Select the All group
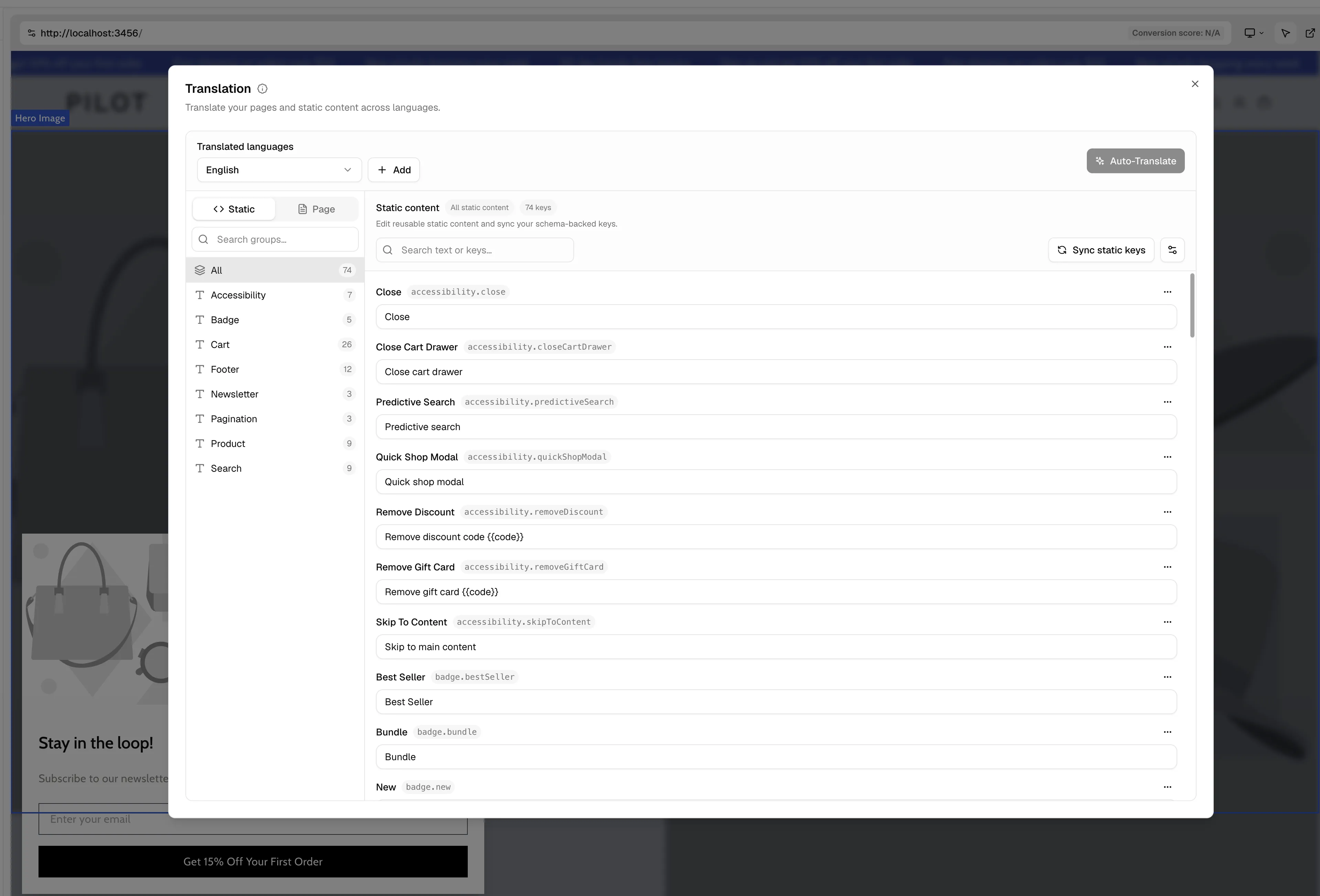The width and height of the screenshot is (1320, 896). (275, 270)
